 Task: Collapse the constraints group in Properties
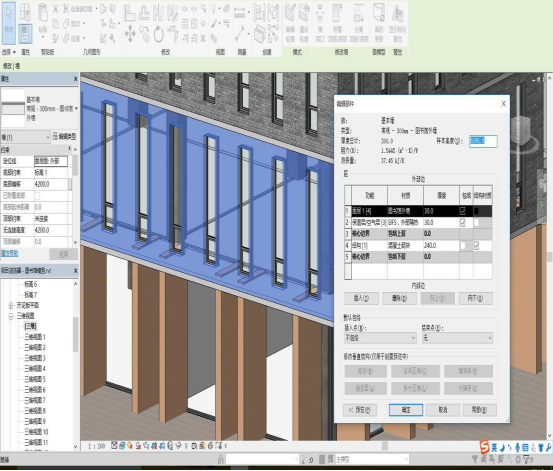tap(69, 149)
